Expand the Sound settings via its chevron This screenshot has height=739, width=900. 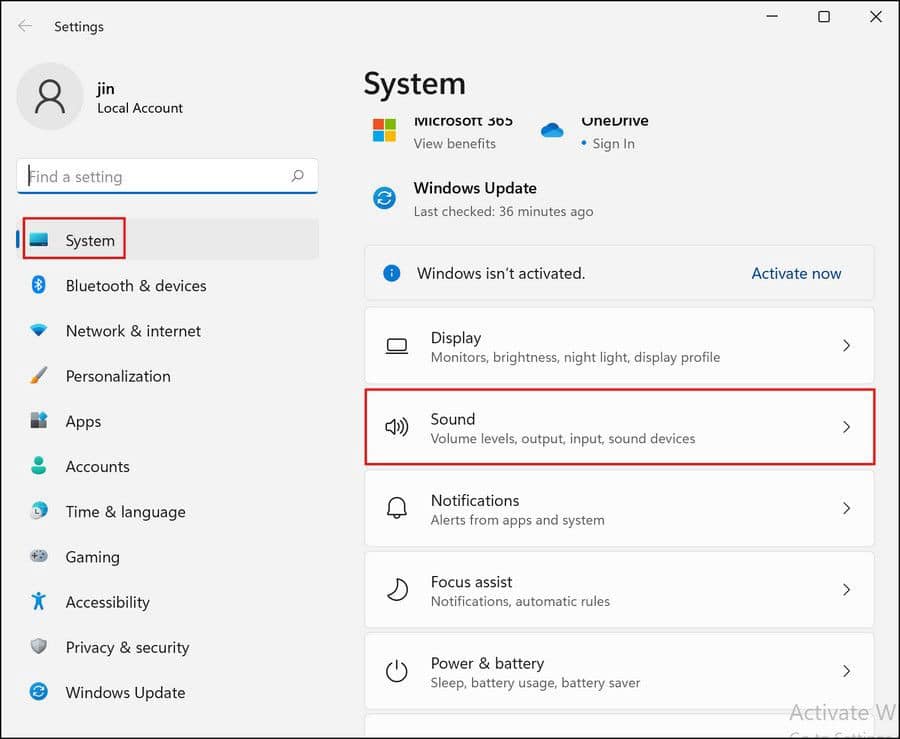pos(846,427)
